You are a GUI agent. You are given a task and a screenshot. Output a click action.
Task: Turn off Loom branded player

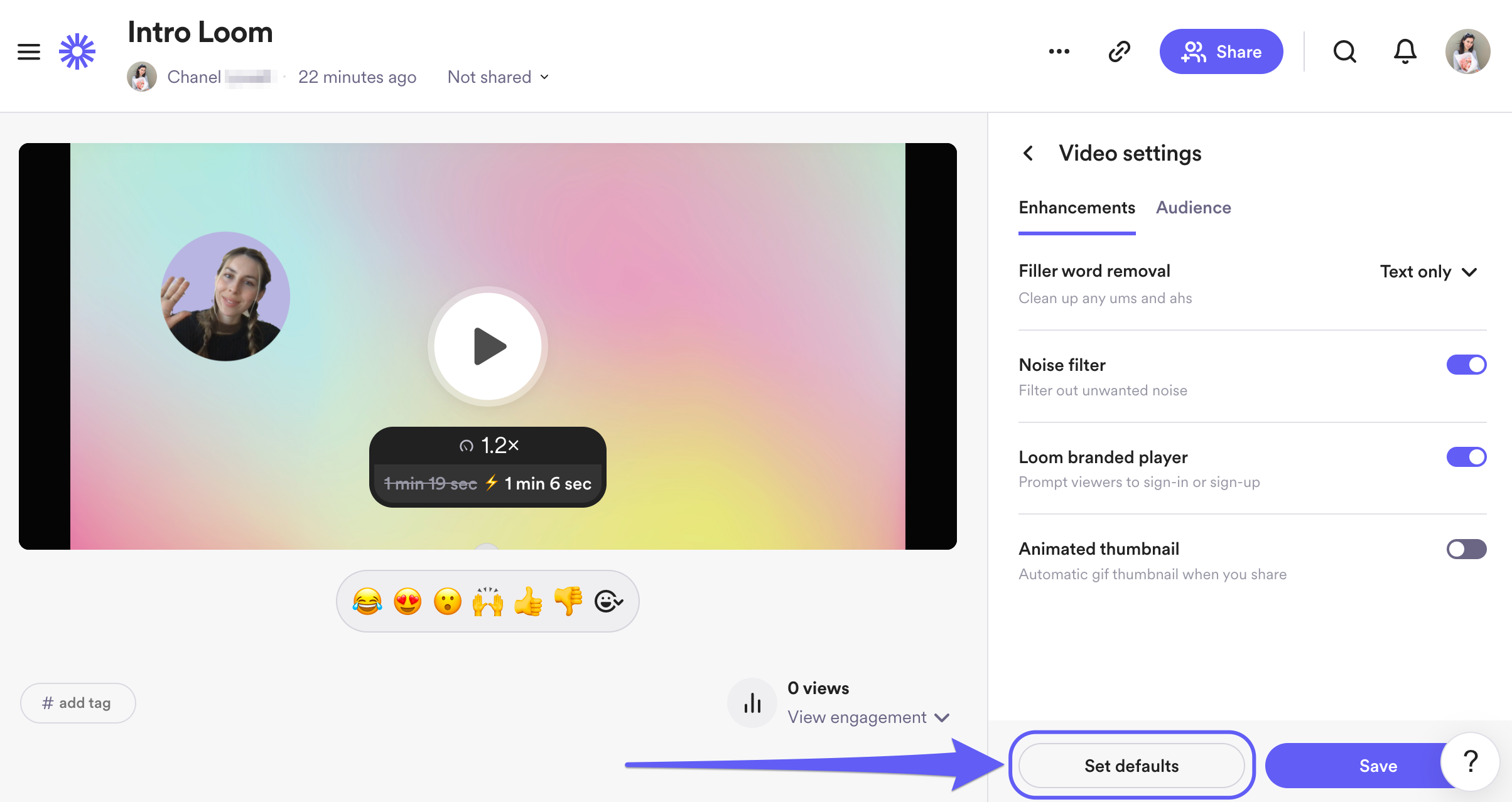click(1466, 457)
